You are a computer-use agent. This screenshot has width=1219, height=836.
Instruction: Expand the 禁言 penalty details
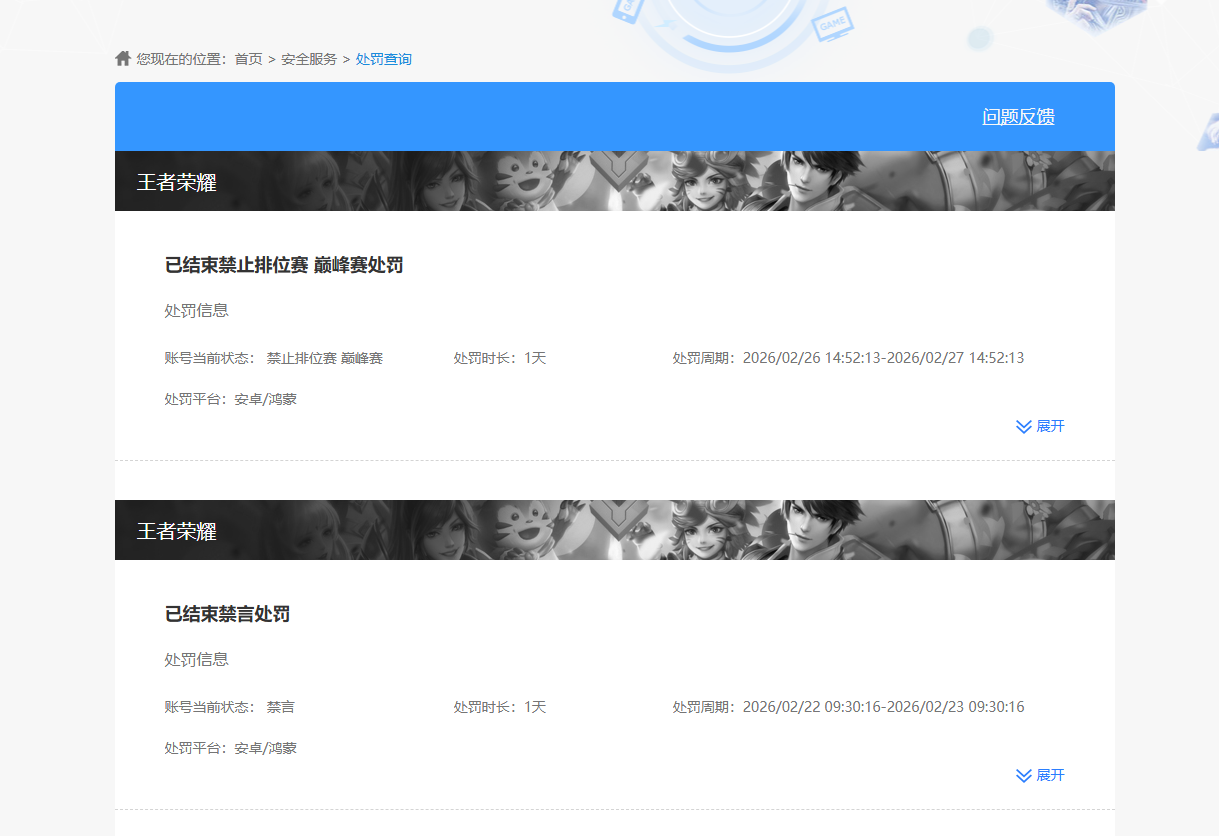(x=1040, y=775)
